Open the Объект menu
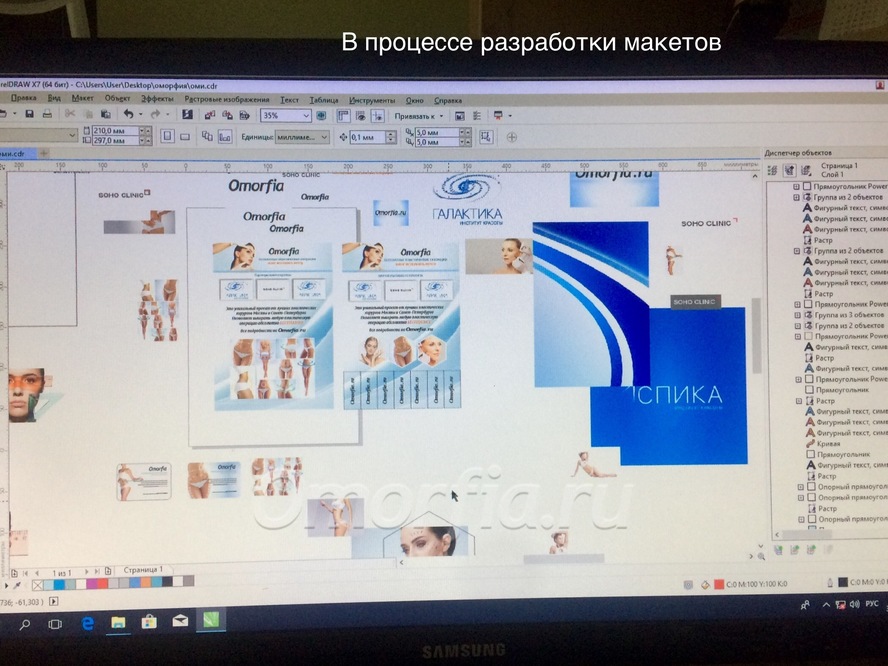 (117, 98)
